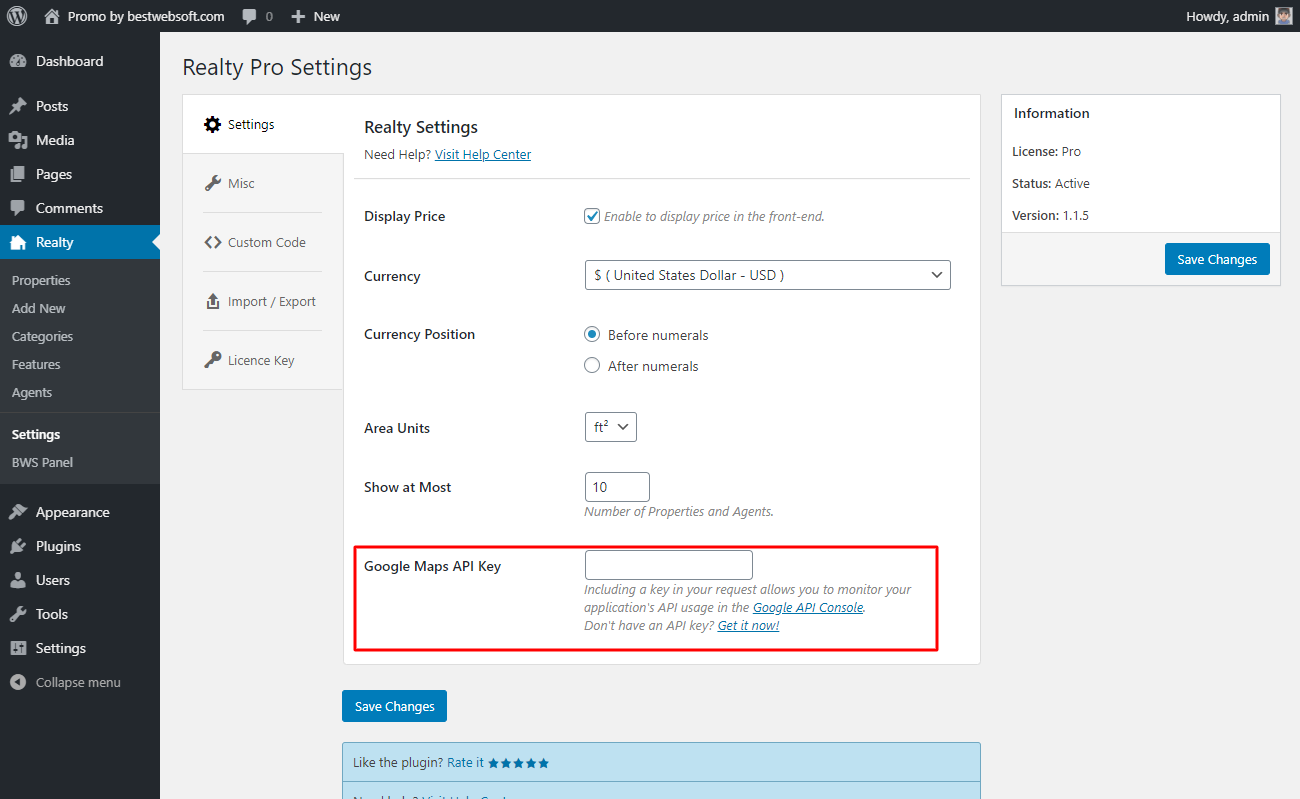Click the Get it now! link
The width and height of the screenshot is (1300, 799).
click(x=748, y=625)
